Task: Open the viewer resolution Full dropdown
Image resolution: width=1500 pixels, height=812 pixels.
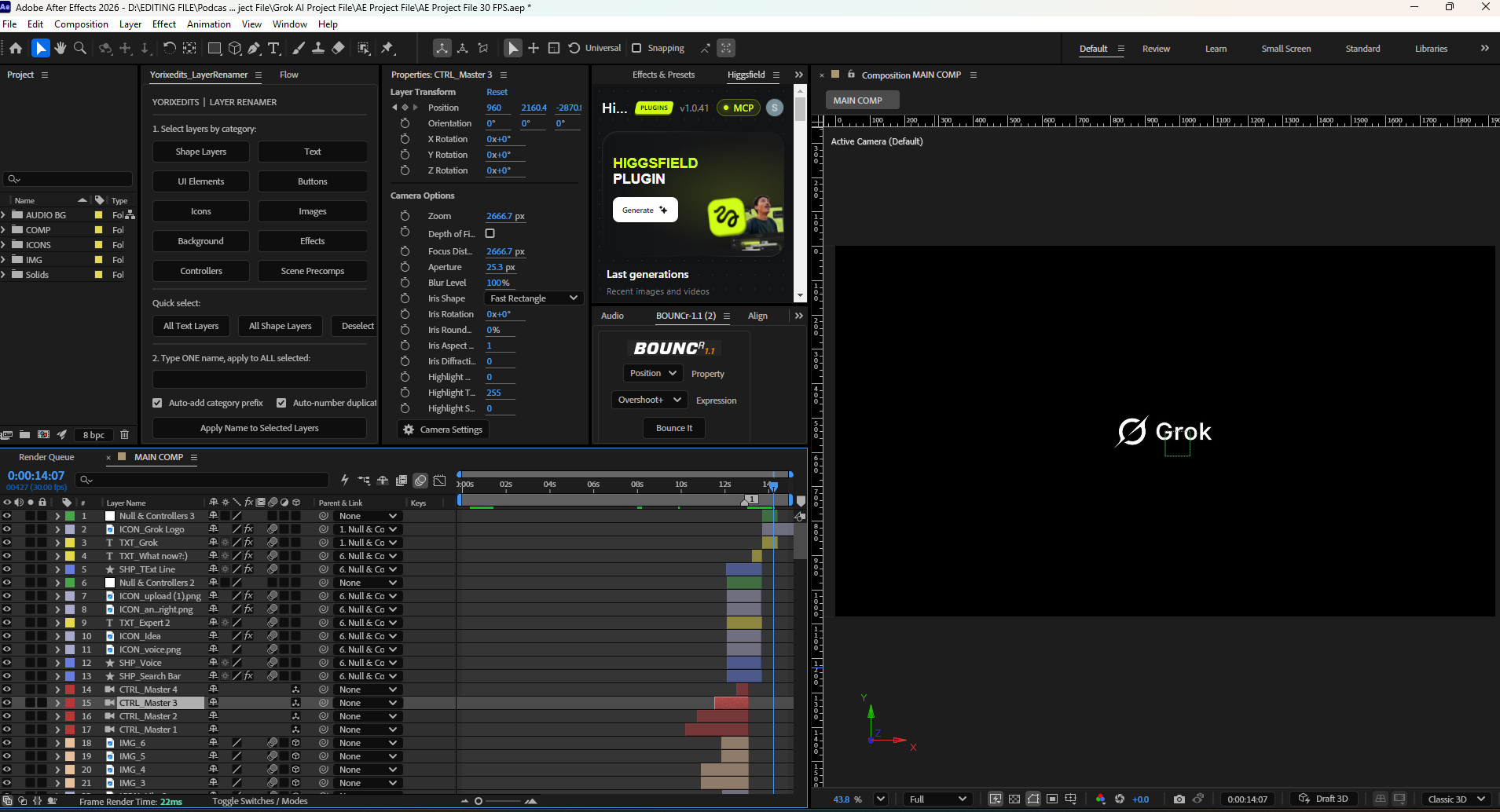Action: [937, 799]
